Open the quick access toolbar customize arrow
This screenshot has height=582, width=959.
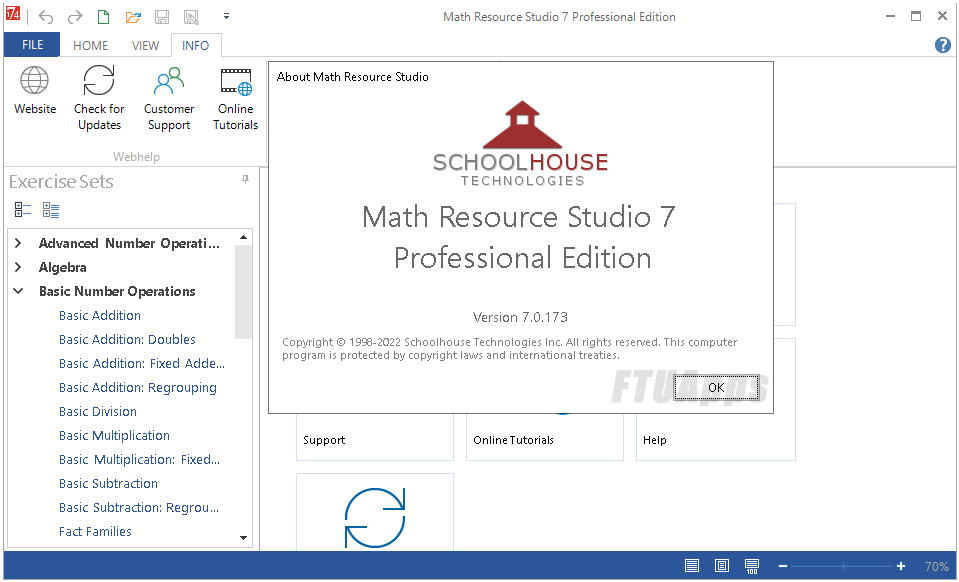pyautogui.click(x=226, y=16)
